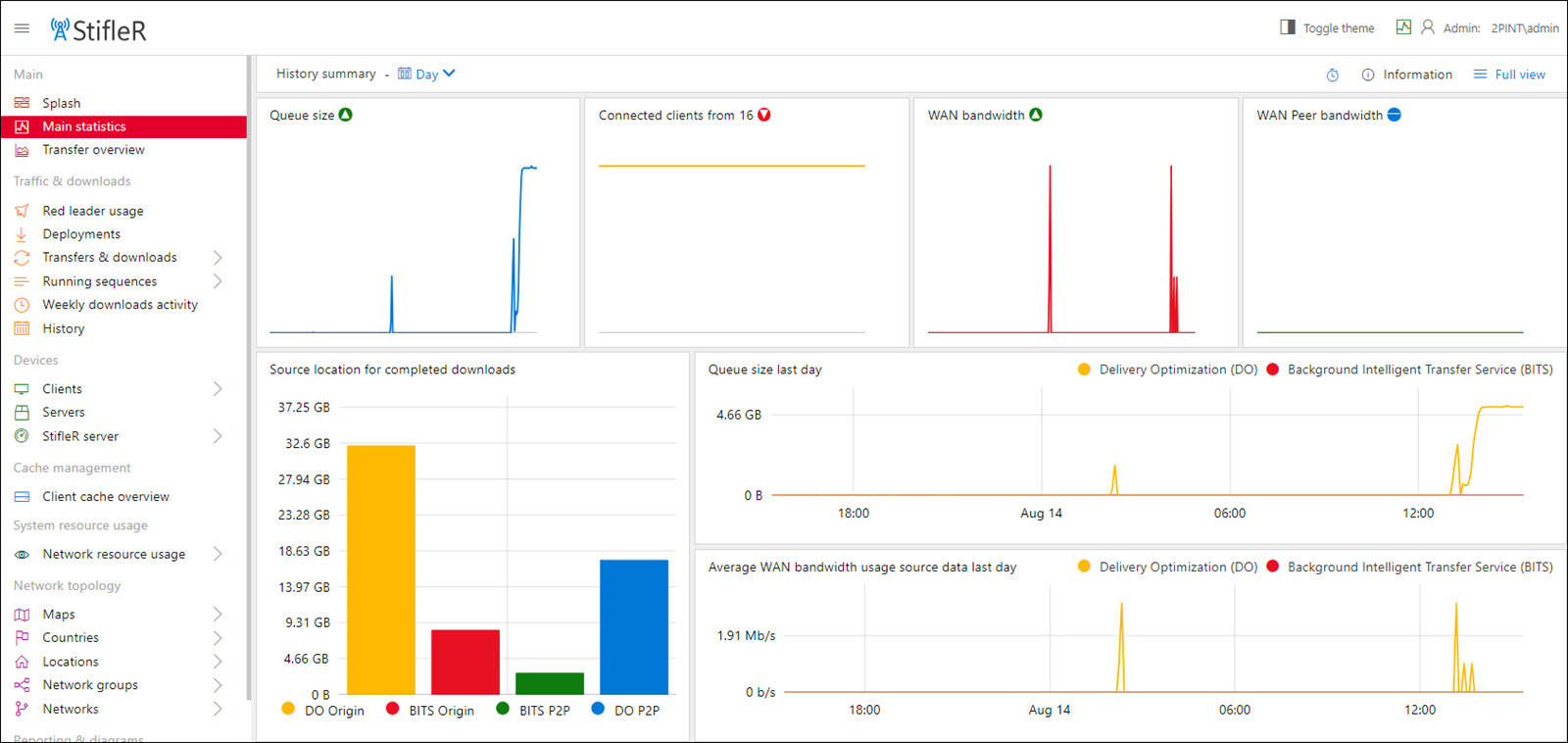Click the StifleR logo
This screenshot has height=743, width=1568.
(x=99, y=30)
